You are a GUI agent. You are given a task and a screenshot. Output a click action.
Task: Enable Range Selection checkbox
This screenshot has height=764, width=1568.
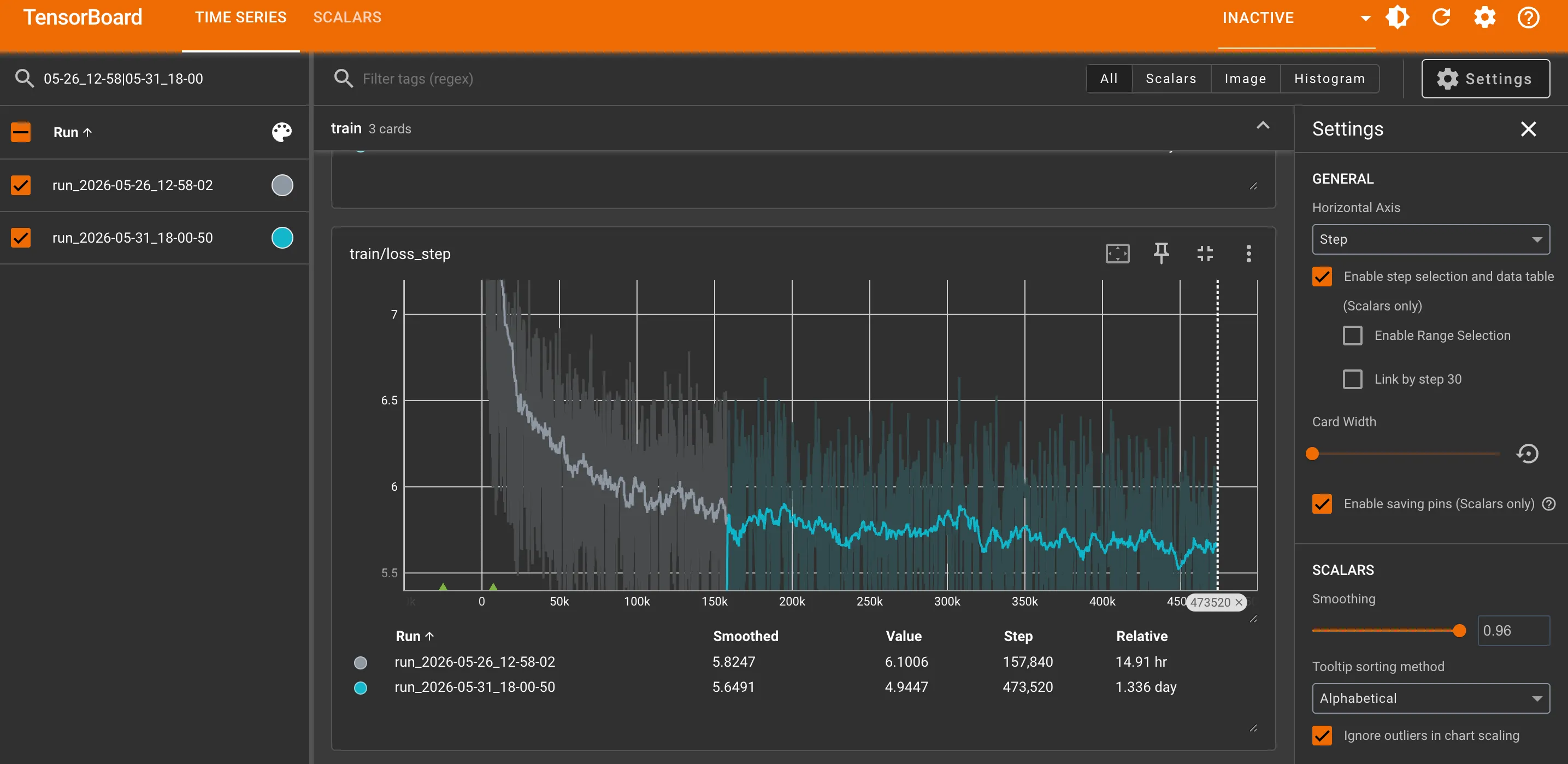(x=1353, y=336)
